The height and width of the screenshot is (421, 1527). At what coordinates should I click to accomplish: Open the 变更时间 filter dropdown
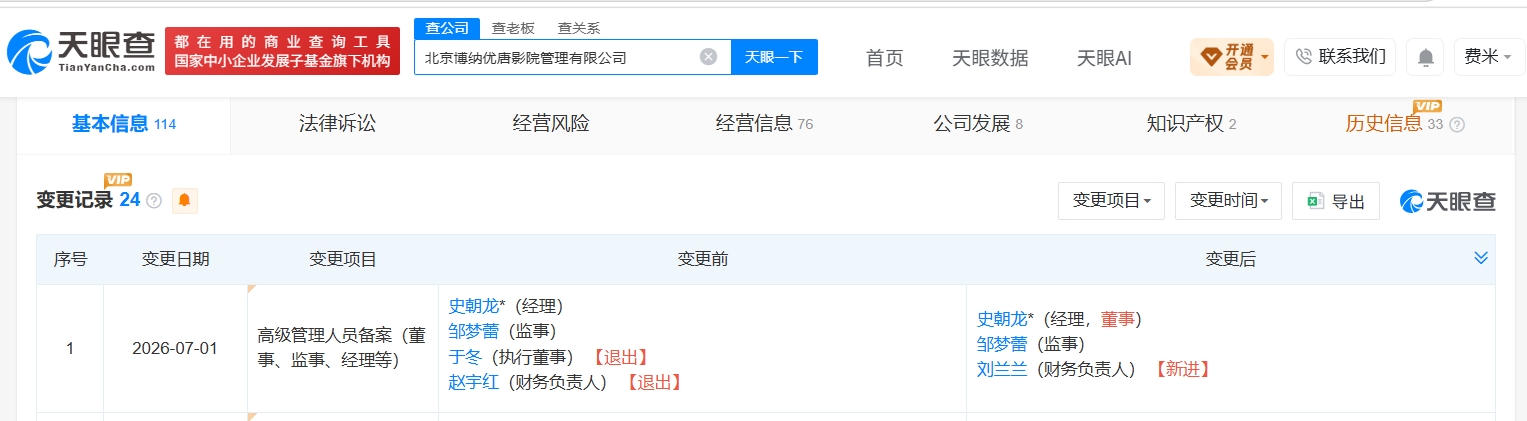1228,201
